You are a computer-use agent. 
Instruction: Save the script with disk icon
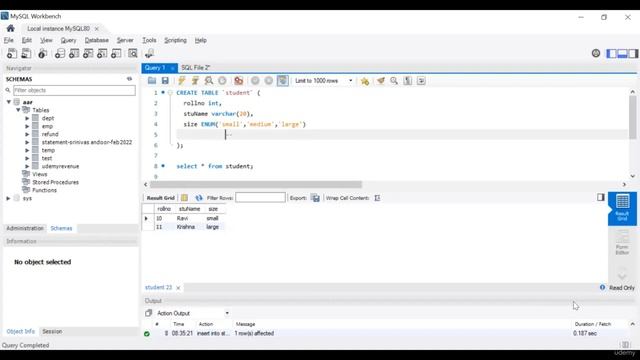coord(165,81)
